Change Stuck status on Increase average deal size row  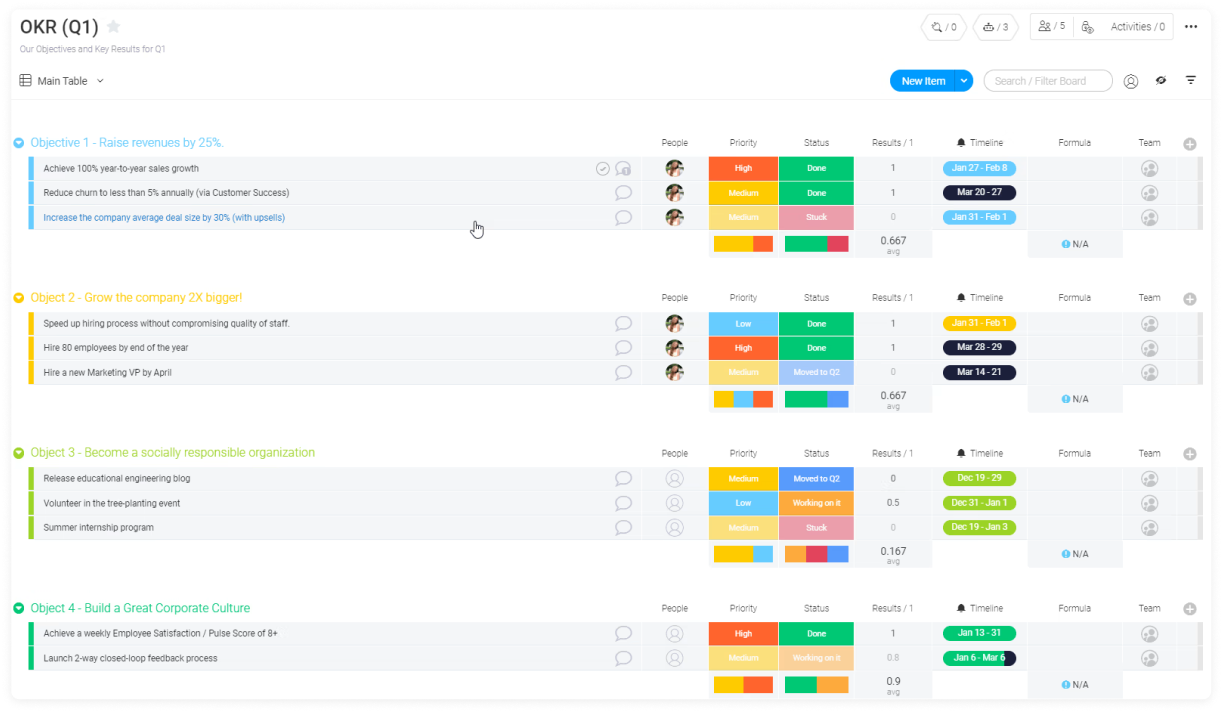pyautogui.click(x=816, y=217)
